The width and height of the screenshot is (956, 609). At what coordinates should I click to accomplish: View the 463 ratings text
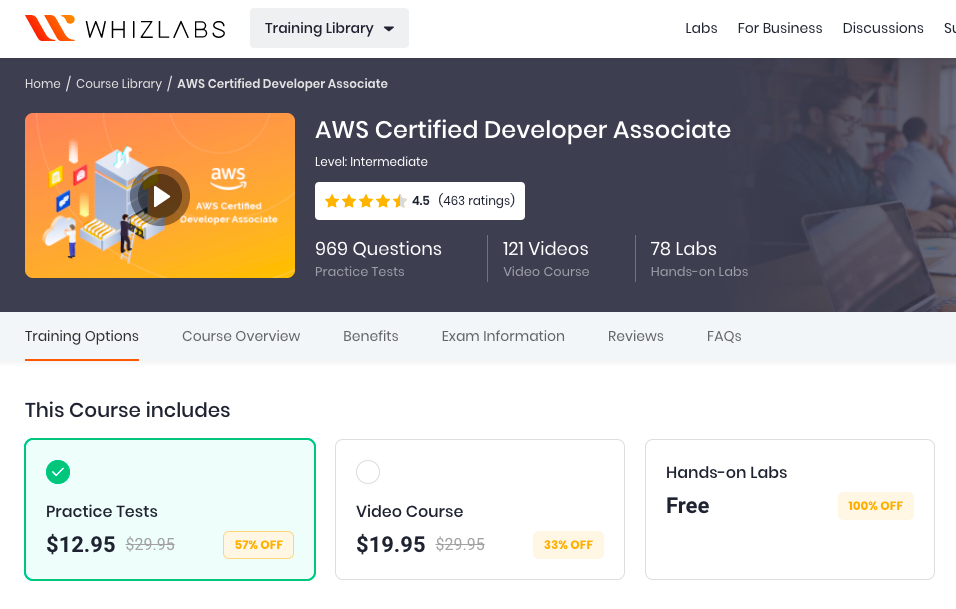coord(477,201)
